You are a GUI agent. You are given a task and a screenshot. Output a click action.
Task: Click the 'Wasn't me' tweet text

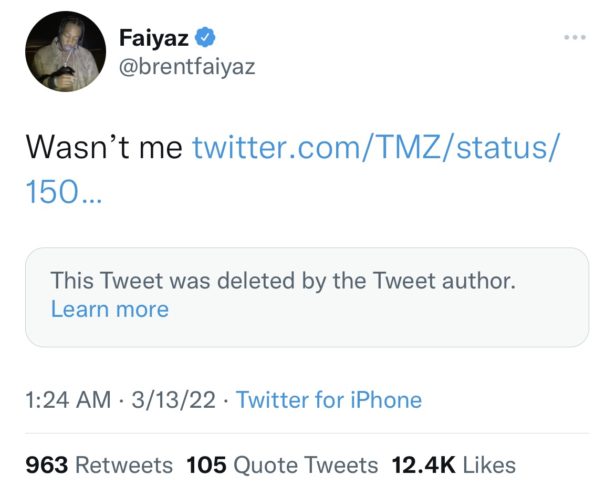pyautogui.click(x=104, y=147)
